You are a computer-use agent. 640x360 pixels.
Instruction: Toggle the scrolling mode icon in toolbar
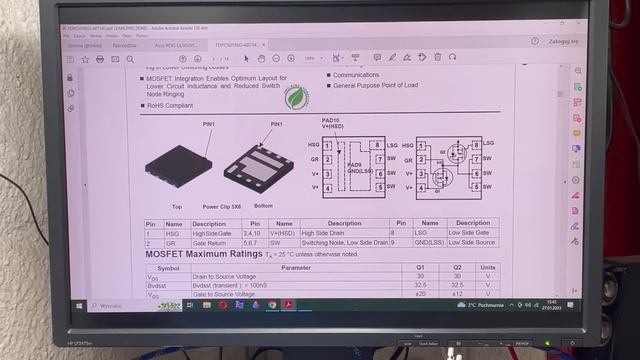(356, 58)
